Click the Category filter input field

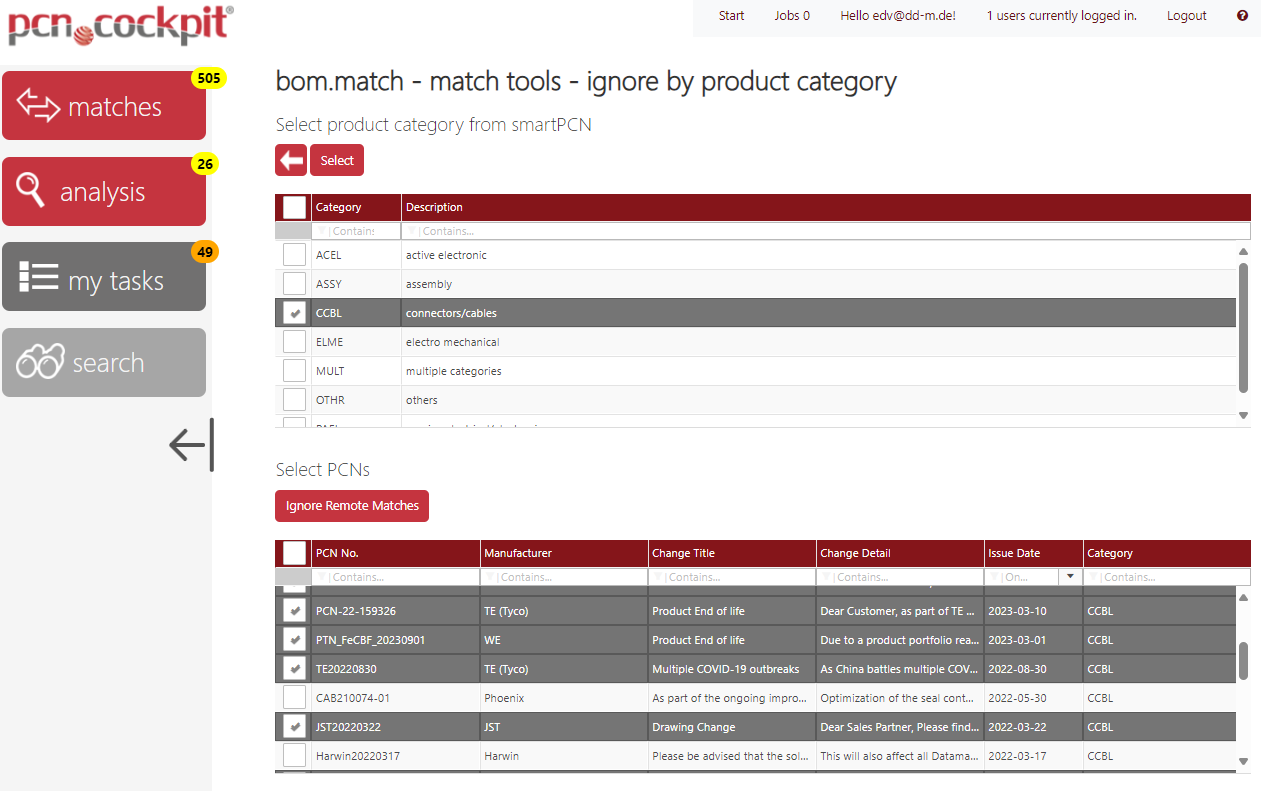coord(356,231)
